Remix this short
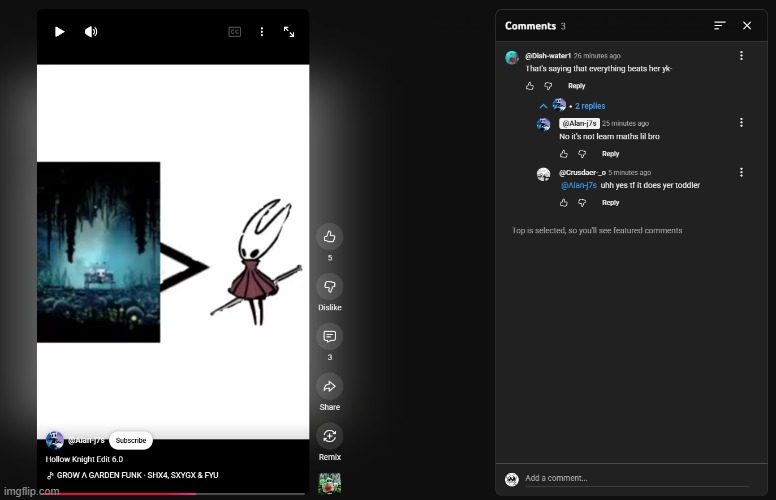The height and width of the screenshot is (500, 776). pyautogui.click(x=329, y=436)
